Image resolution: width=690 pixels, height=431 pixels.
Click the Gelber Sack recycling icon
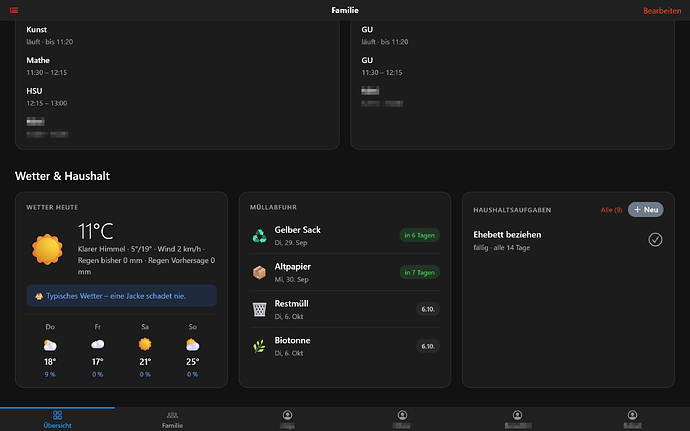coord(260,236)
